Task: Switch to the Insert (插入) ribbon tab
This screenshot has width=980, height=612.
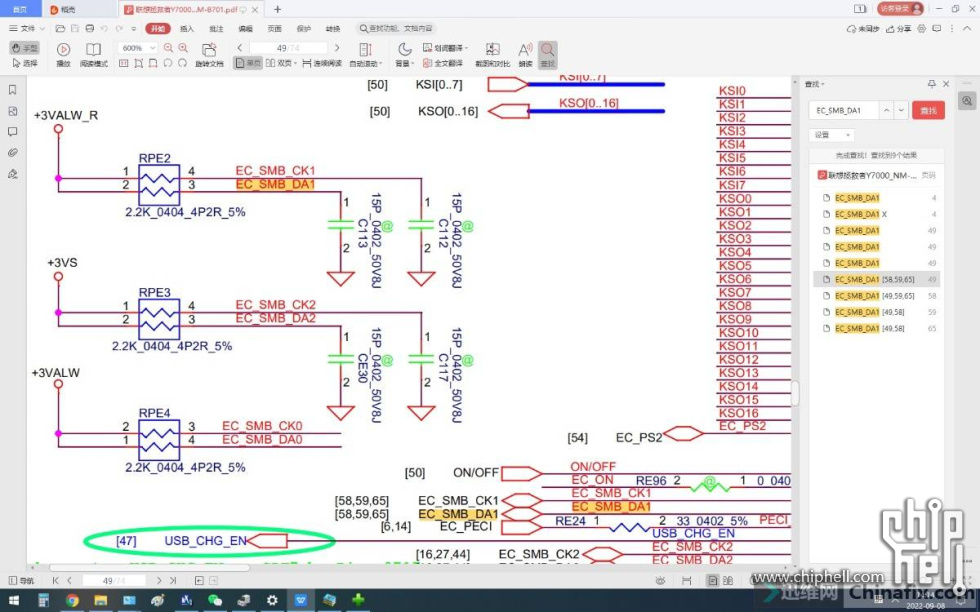Action: click(187, 28)
